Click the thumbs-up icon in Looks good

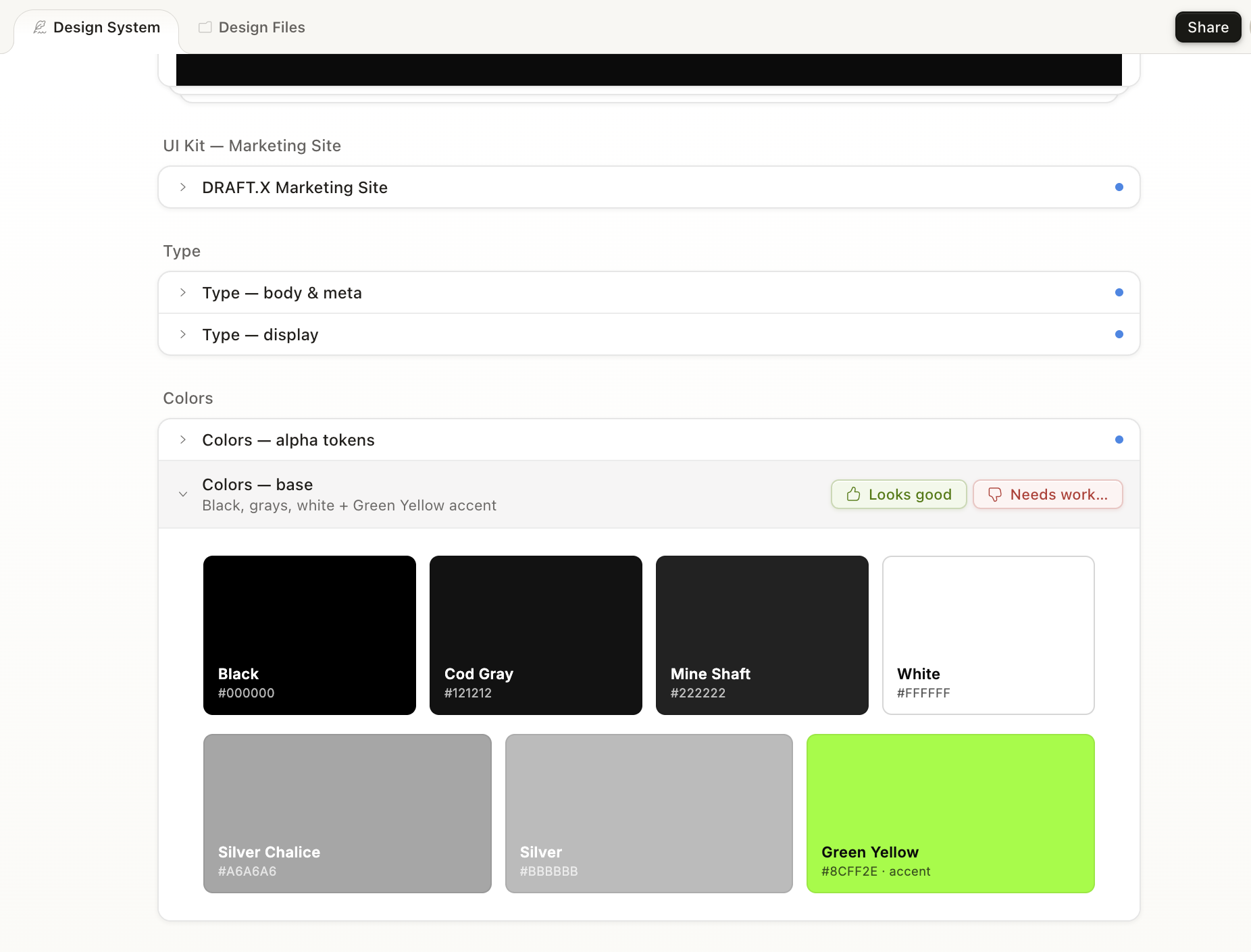click(854, 494)
